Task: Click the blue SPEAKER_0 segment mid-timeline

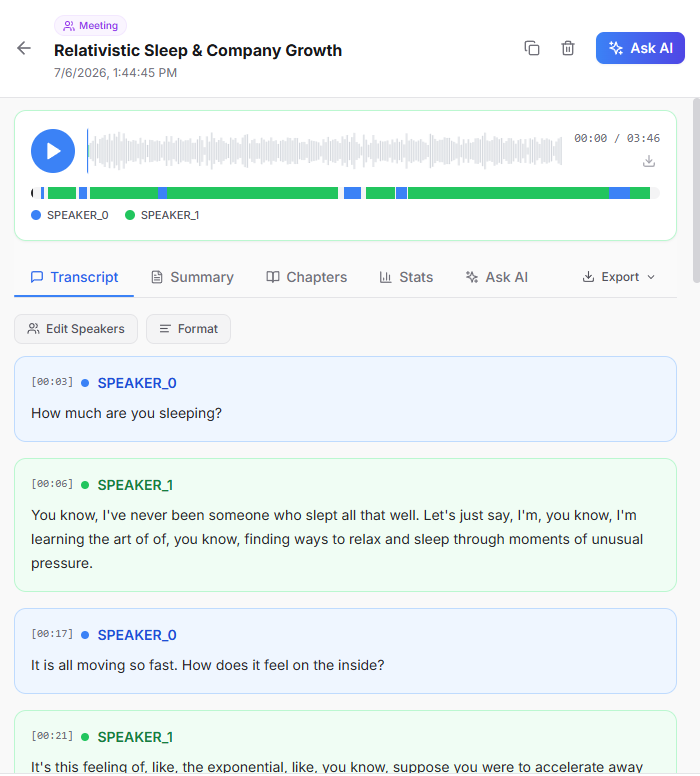Action: pos(352,193)
